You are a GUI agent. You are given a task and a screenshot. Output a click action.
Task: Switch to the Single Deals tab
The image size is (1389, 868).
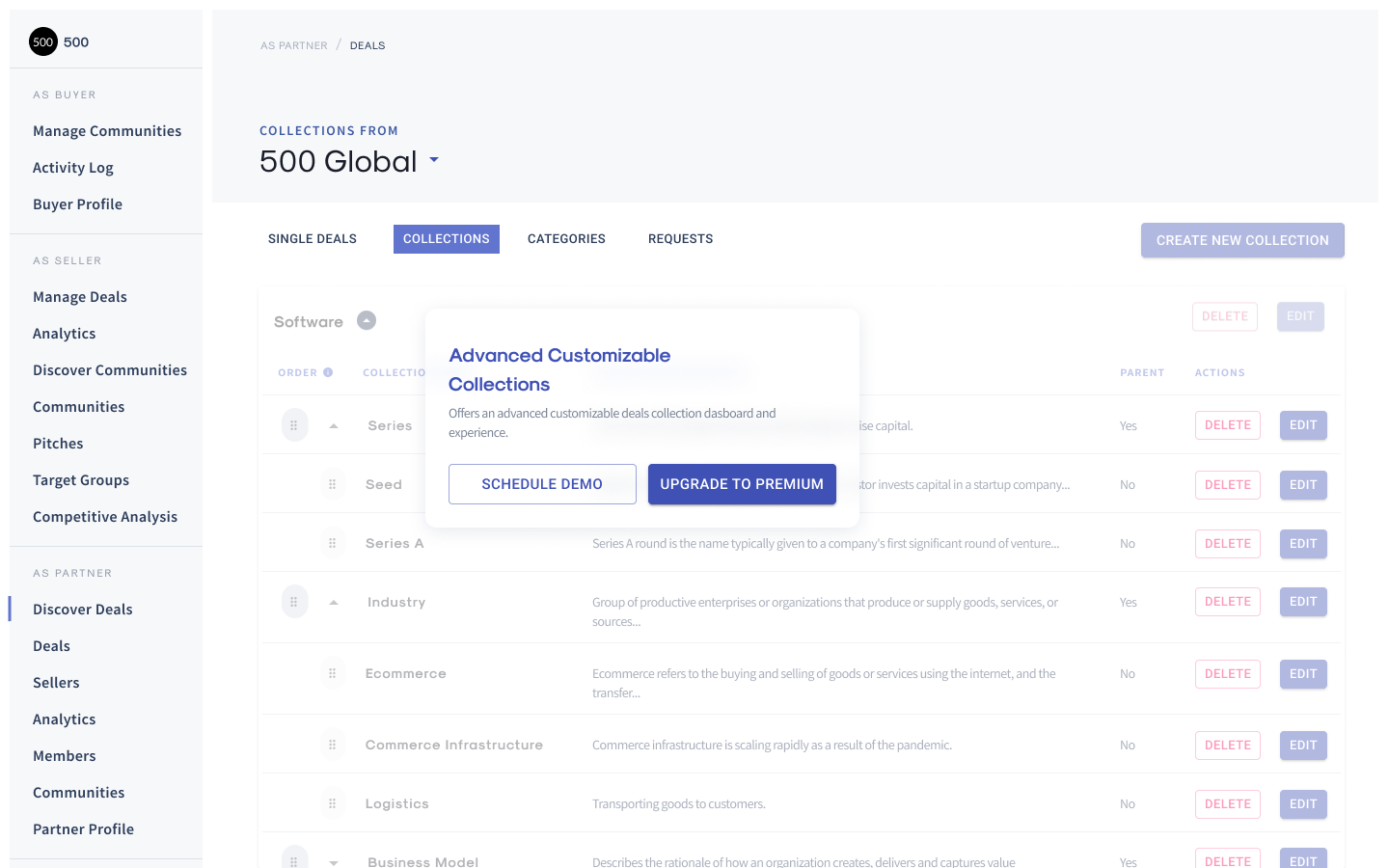[x=313, y=239]
